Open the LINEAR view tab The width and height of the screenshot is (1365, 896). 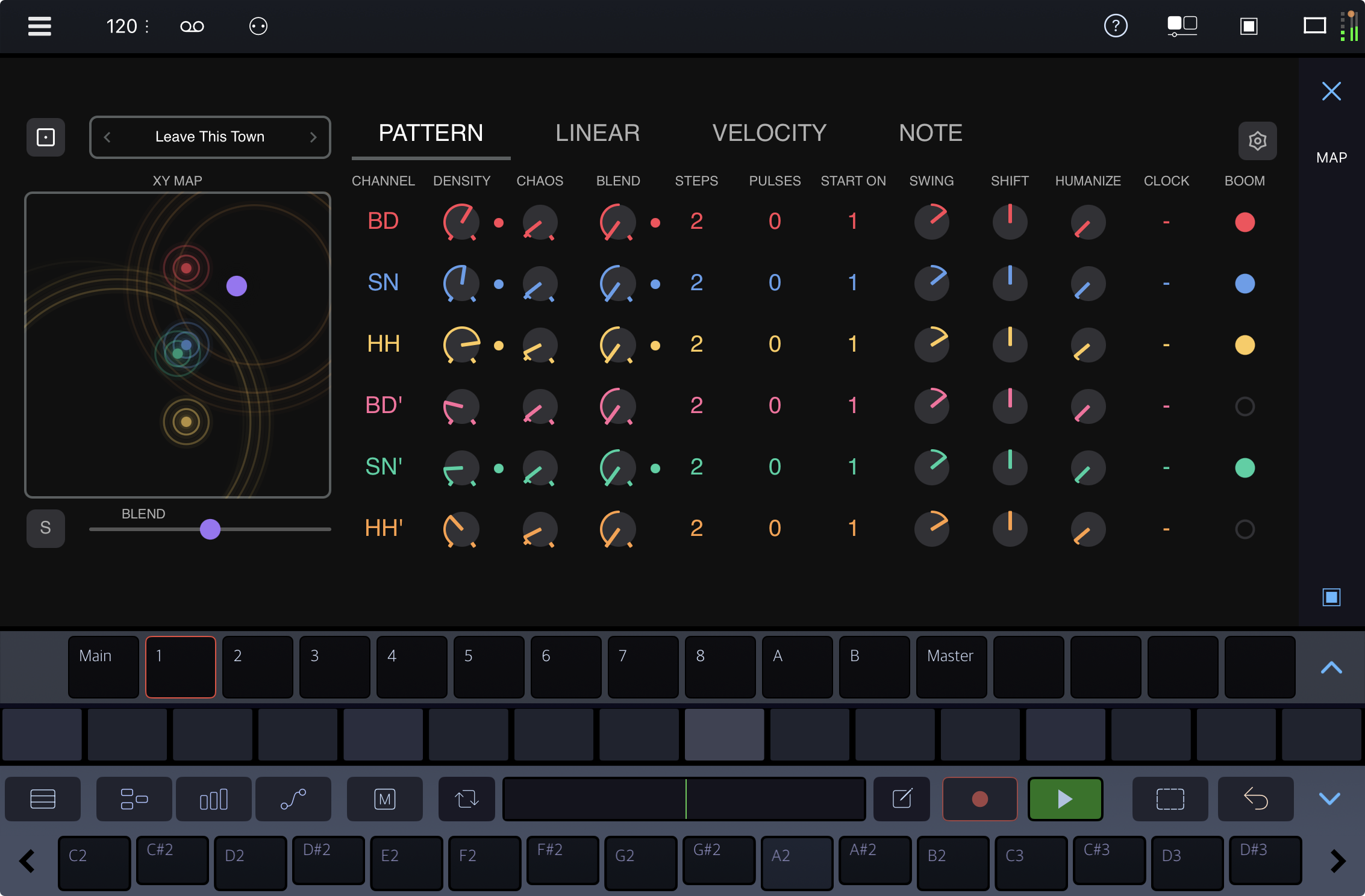(x=598, y=132)
